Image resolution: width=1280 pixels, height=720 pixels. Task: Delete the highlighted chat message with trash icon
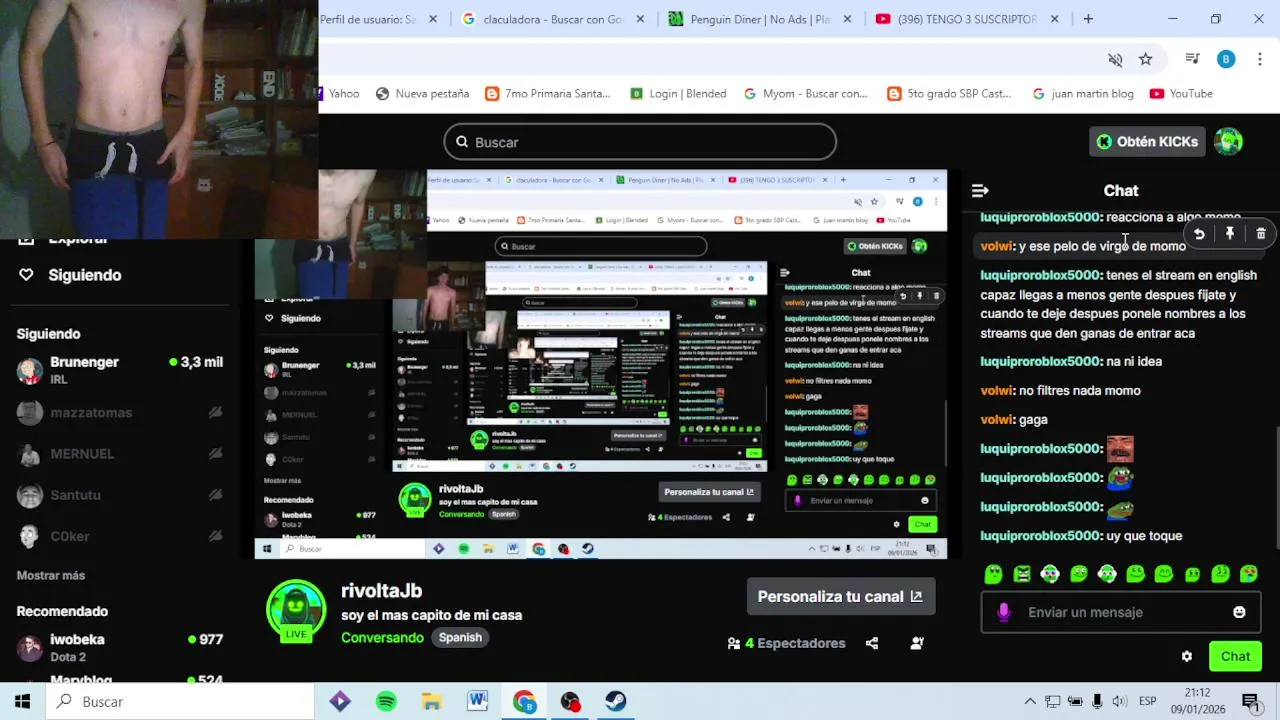point(1260,234)
